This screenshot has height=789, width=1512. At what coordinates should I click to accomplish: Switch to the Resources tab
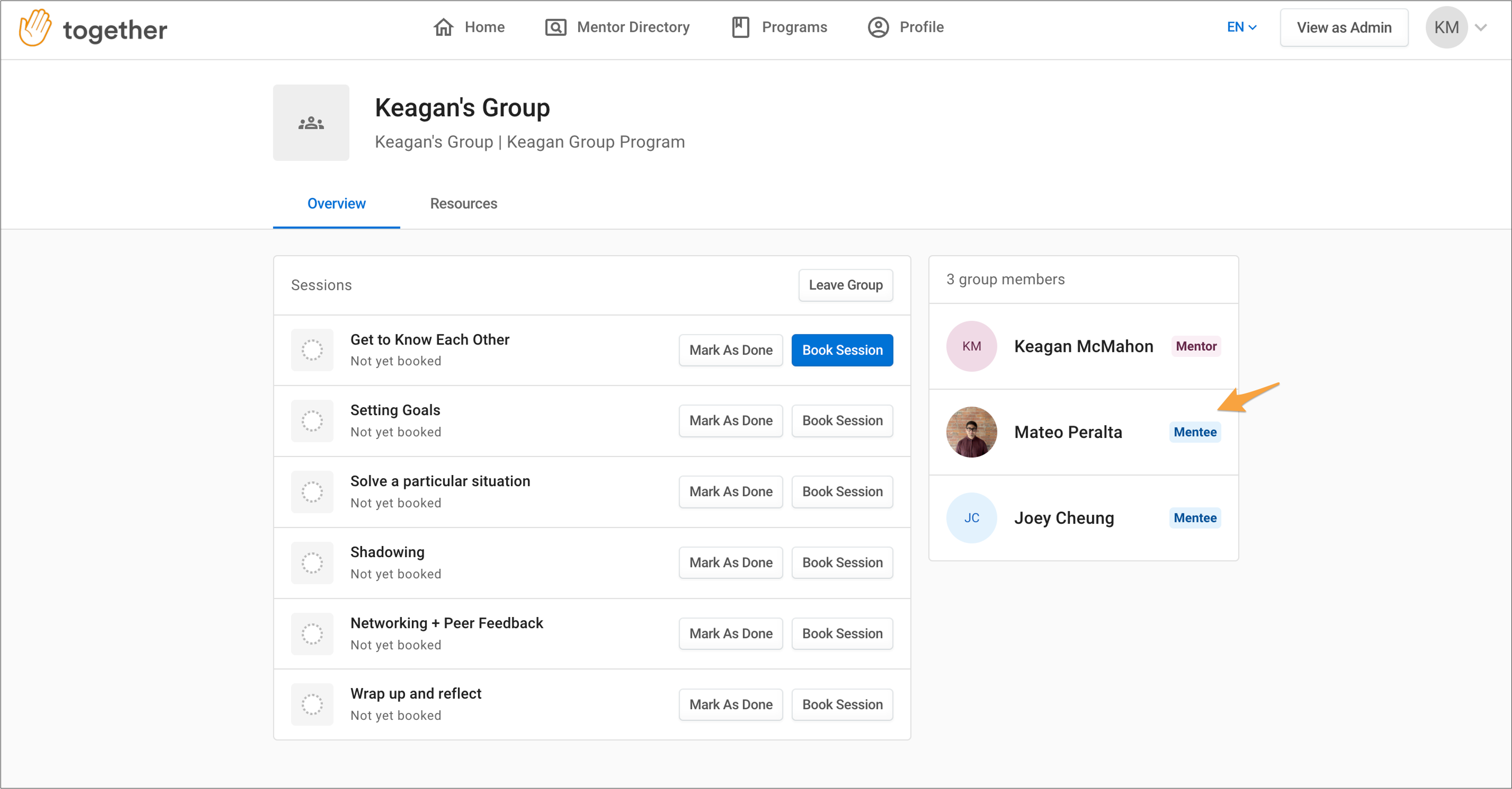coord(464,204)
